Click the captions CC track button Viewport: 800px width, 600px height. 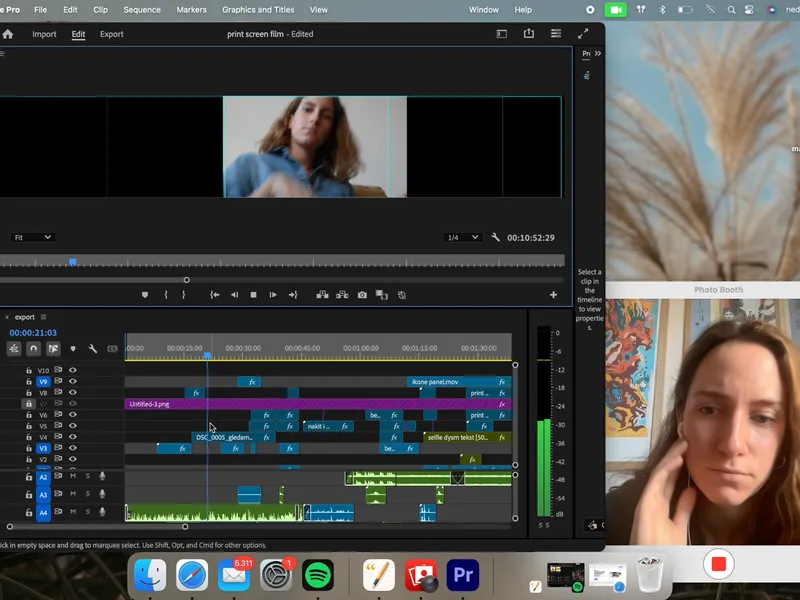[x=112, y=349]
